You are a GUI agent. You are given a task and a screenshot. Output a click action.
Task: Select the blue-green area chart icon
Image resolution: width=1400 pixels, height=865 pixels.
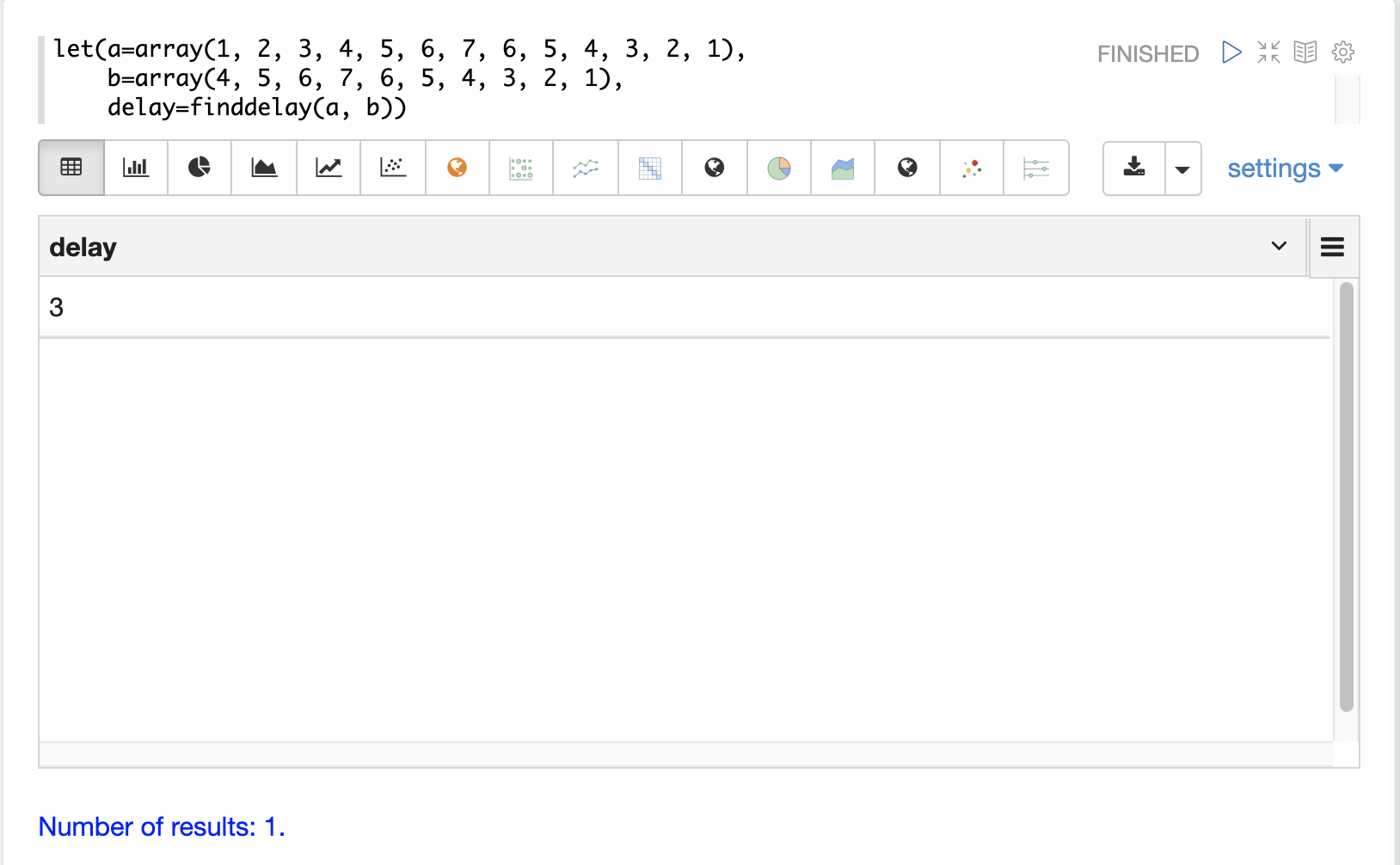tap(843, 168)
